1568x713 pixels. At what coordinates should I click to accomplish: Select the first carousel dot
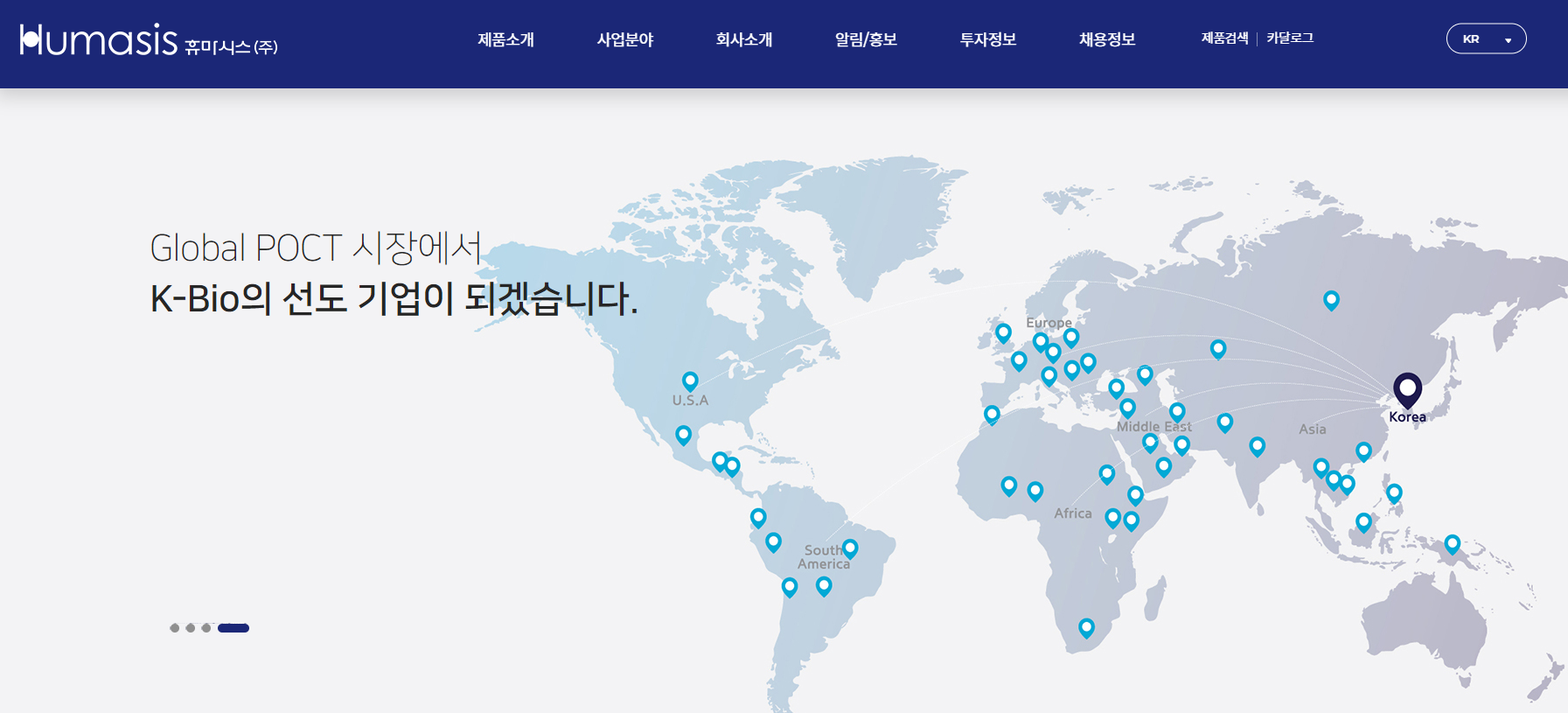click(175, 628)
